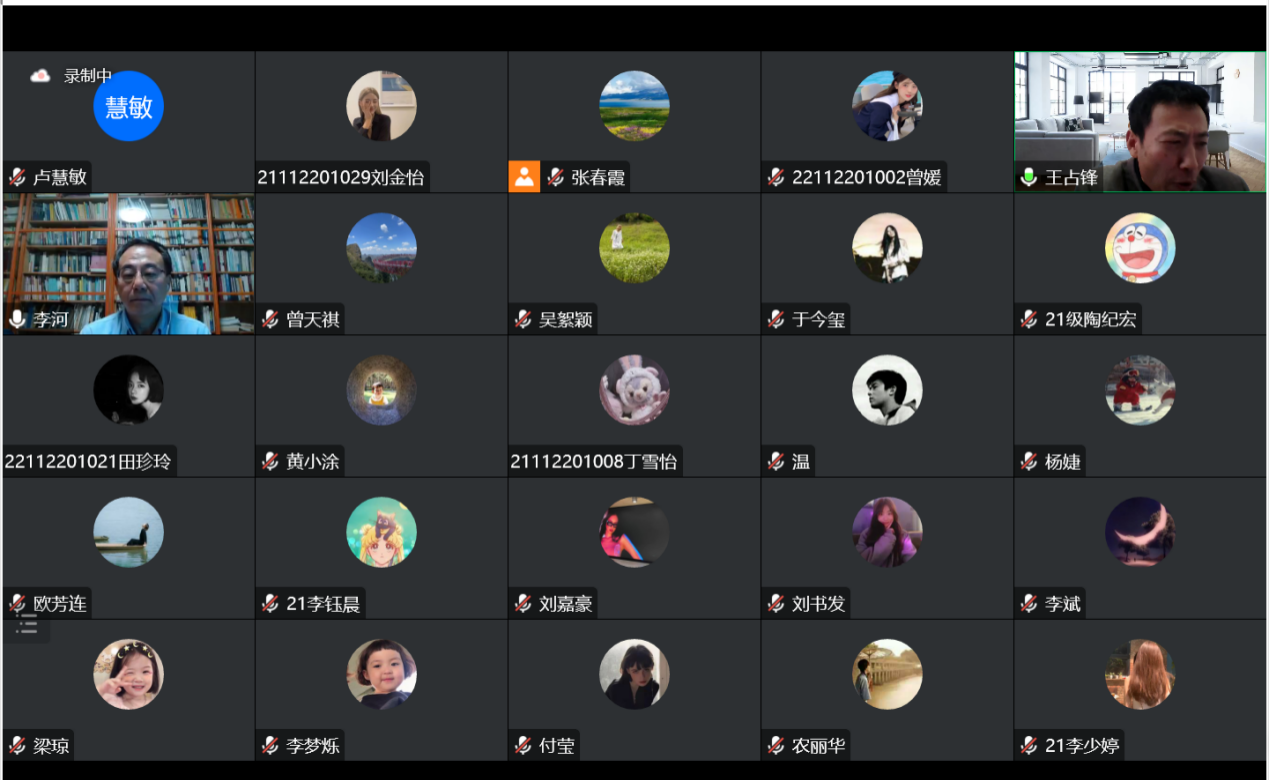Select 李河's bookshelf video feed
Screen dimensions: 1269x781
[128, 264]
